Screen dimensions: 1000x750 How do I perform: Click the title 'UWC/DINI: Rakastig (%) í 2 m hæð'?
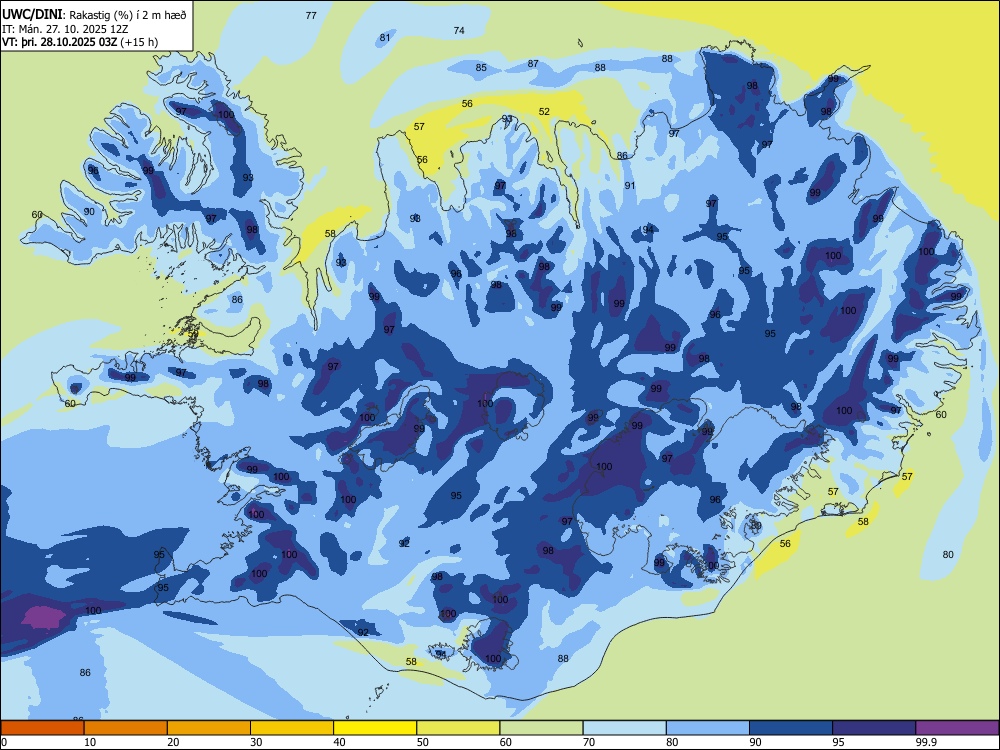pos(94,15)
